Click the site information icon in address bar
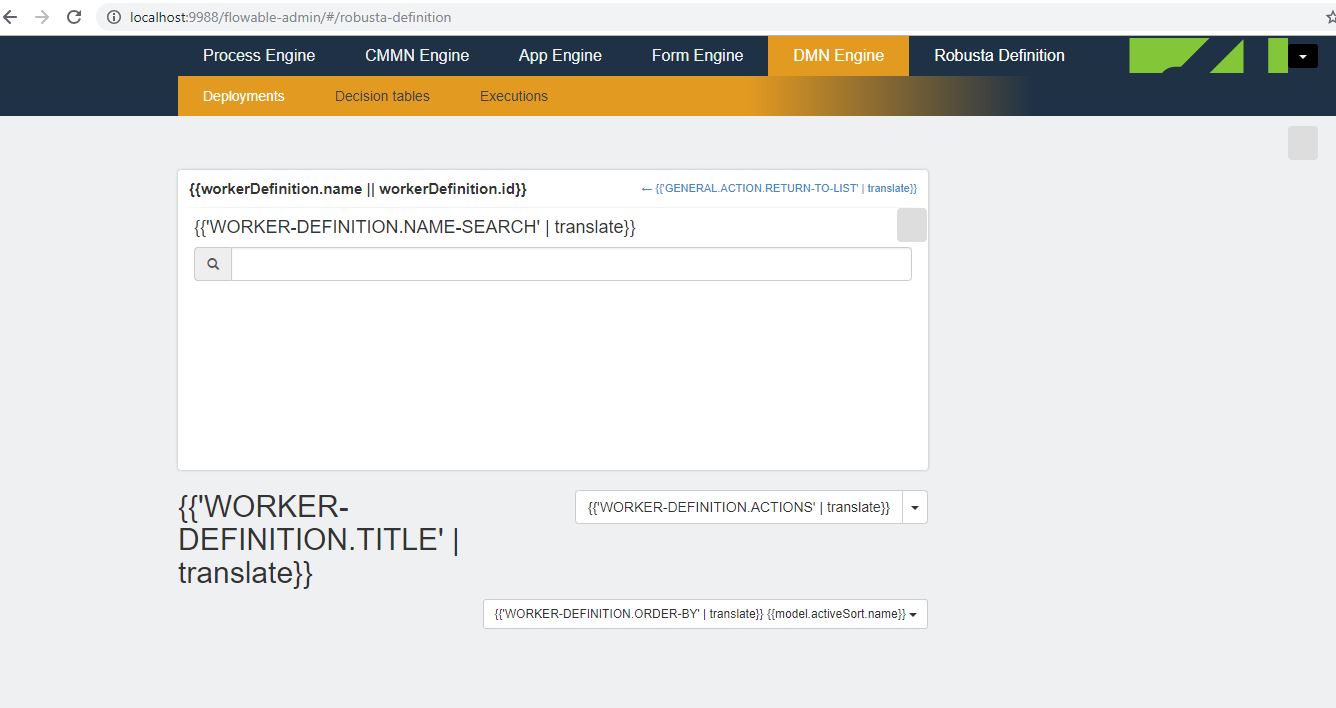The image size is (1336, 708). click(x=114, y=17)
